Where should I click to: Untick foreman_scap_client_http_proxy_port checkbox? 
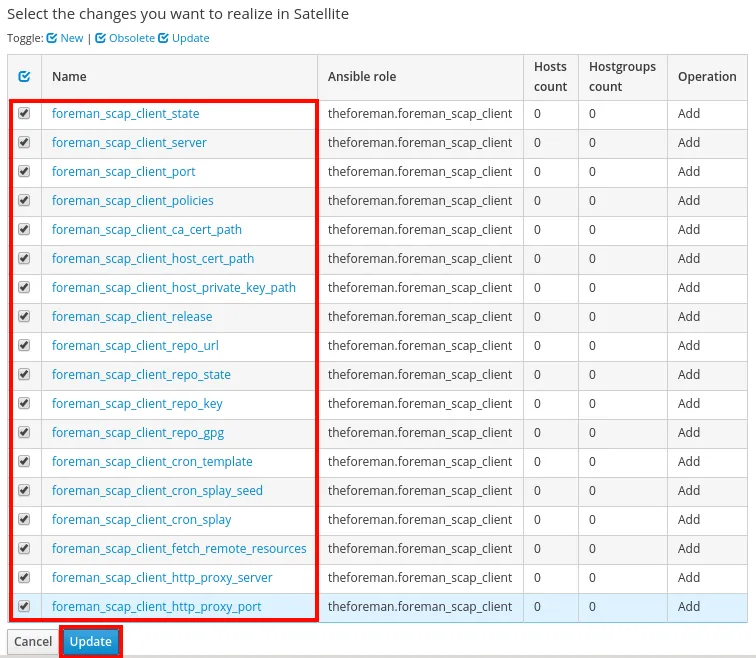pos(24,607)
